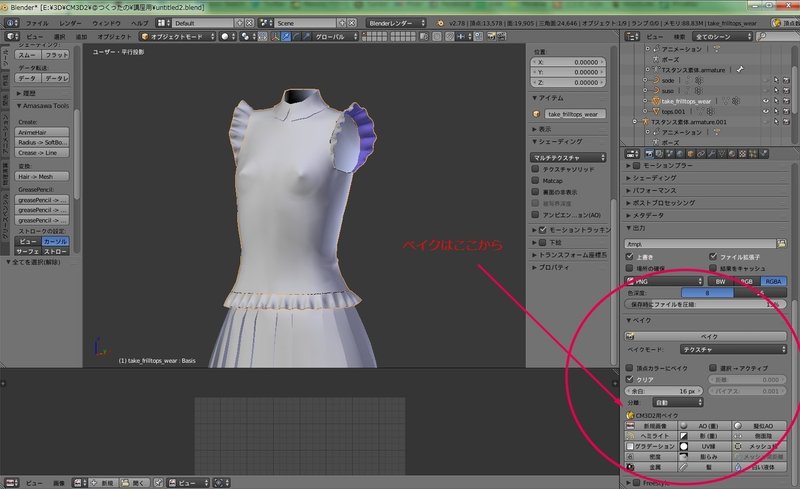
Task: Click the 擬似AO bake button
Action: pyautogui.click(x=759, y=426)
